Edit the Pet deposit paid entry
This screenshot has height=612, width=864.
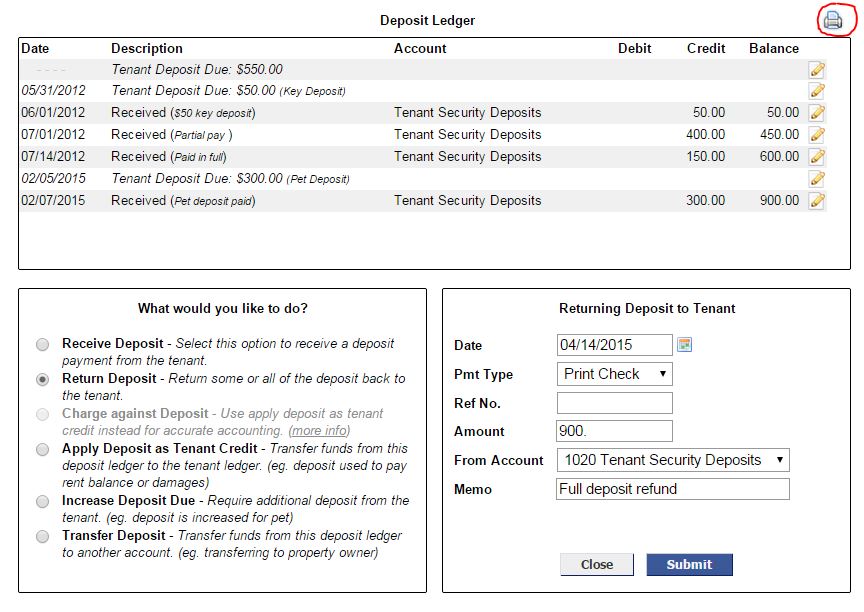click(x=817, y=200)
